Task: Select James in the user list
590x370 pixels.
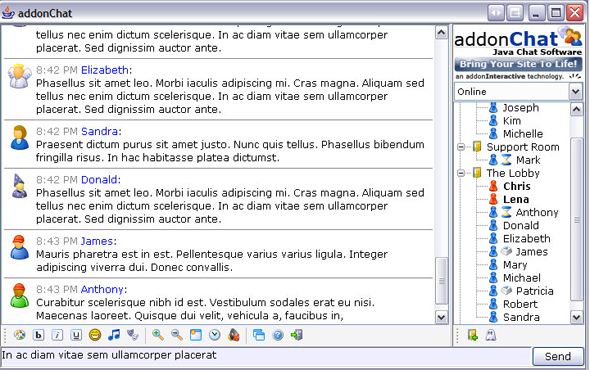Action: coord(532,252)
